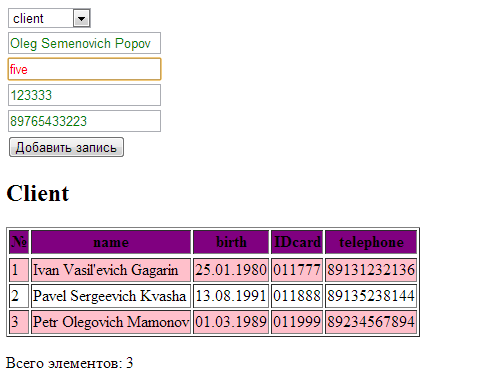The height and width of the screenshot is (385, 486).
Task: Focus the birth field containing 'five'
Action: coord(84,69)
